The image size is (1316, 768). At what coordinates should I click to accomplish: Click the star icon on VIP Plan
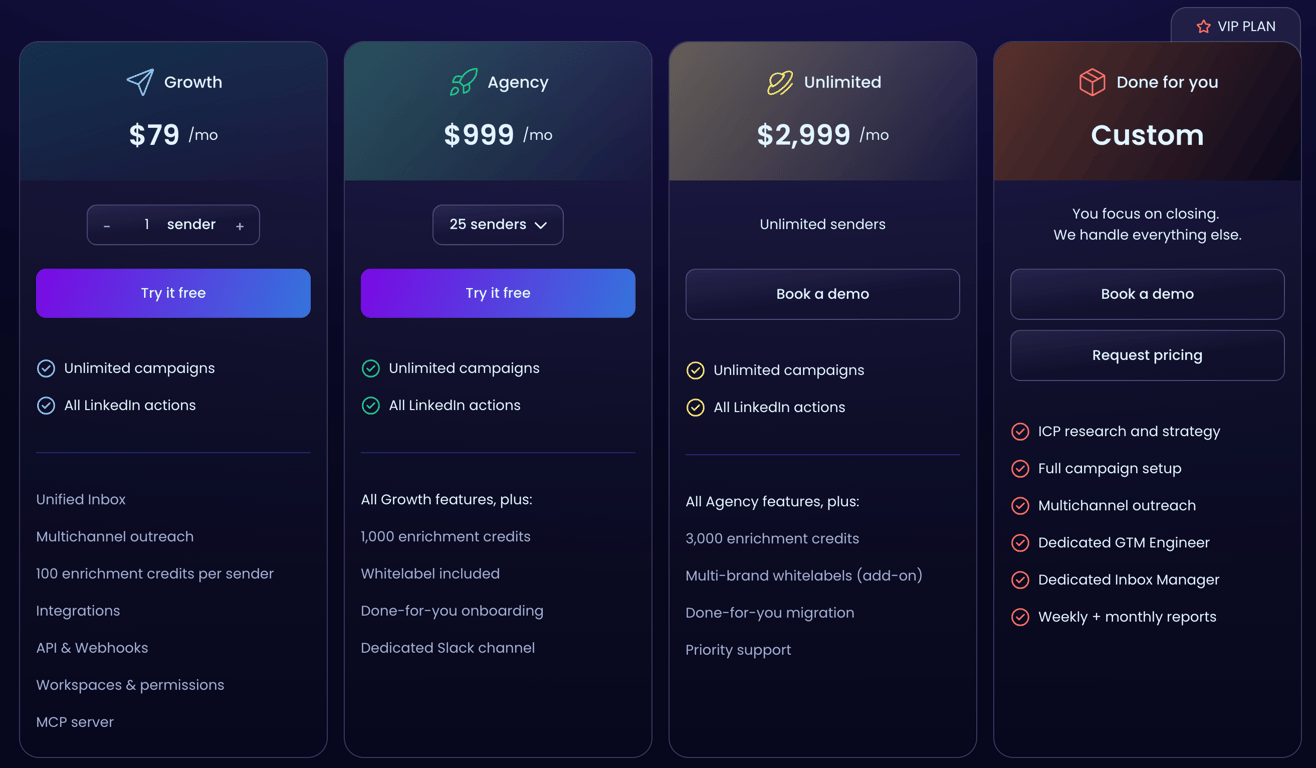tap(1204, 27)
